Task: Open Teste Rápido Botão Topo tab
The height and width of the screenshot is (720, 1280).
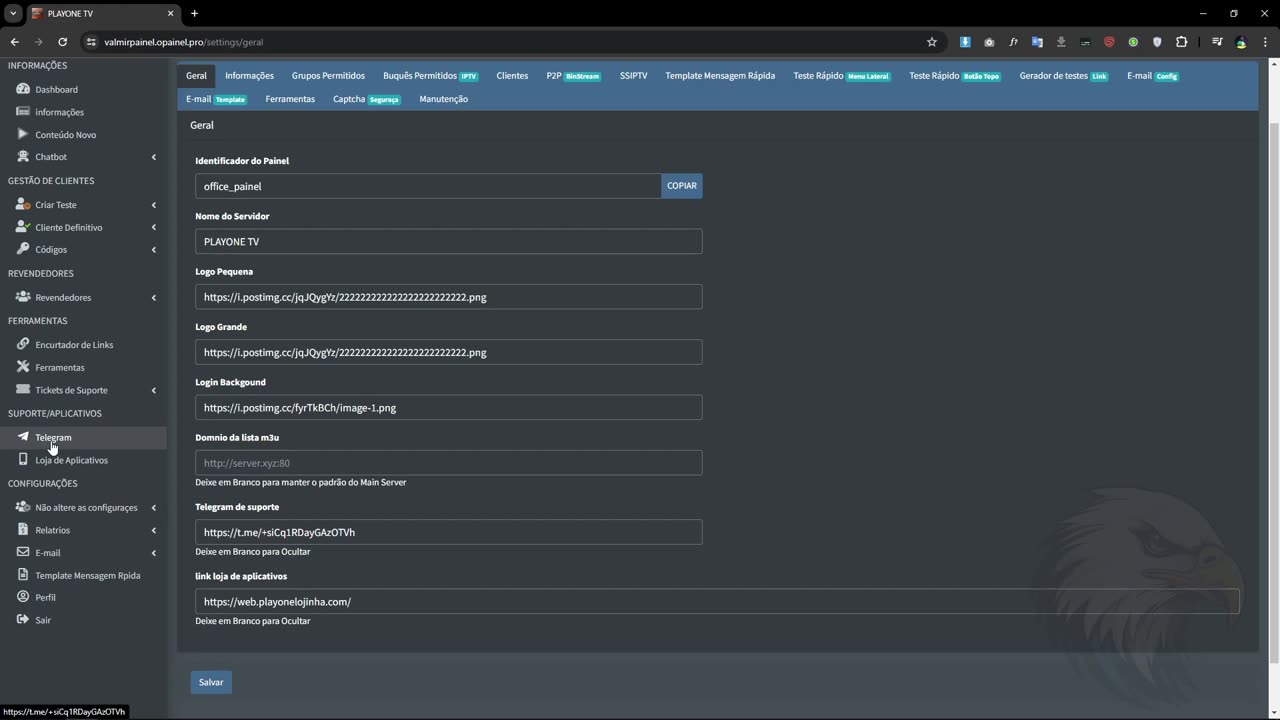Action: click(955, 76)
